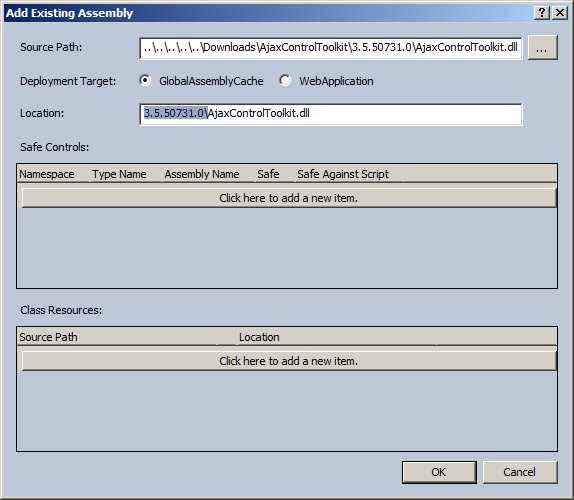Add a new Class Resources item
The height and width of the screenshot is (500, 574).
click(x=289, y=361)
